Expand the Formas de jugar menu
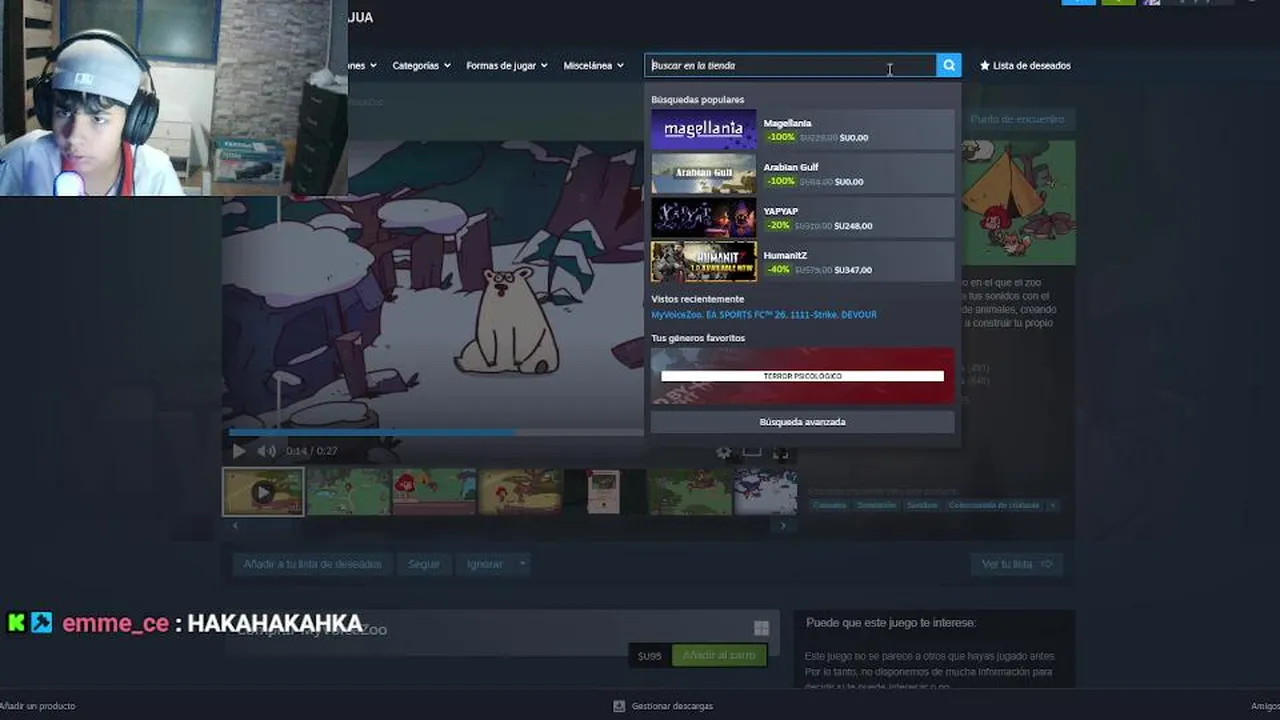The height and width of the screenshot is (720, 1280). (507, 65)
